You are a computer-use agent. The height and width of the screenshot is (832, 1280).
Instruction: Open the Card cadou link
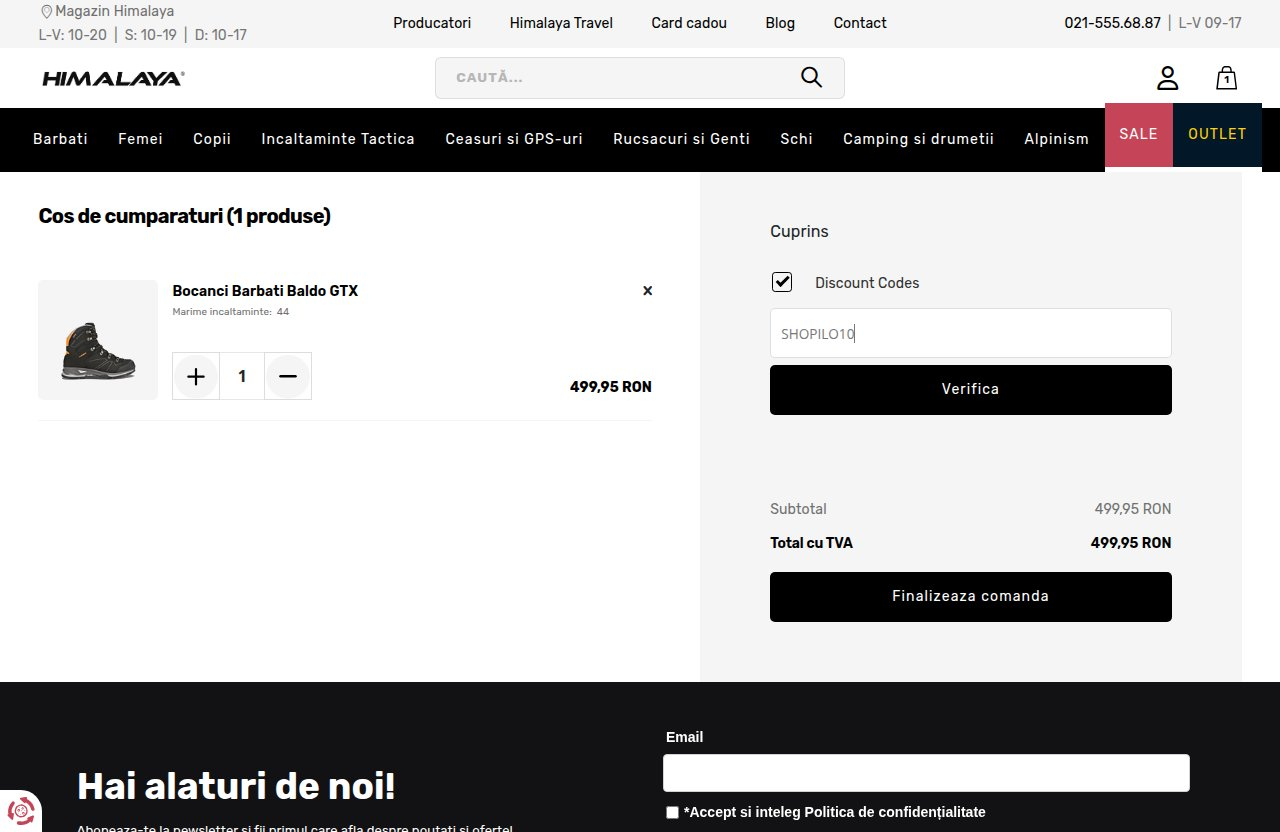point(689,23)
